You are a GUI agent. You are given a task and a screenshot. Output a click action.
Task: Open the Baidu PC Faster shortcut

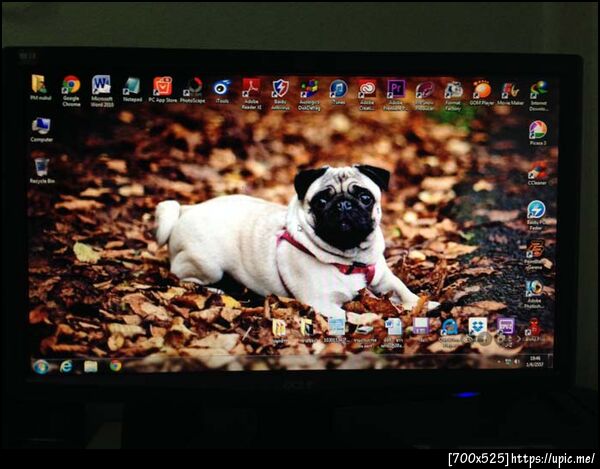536,215
